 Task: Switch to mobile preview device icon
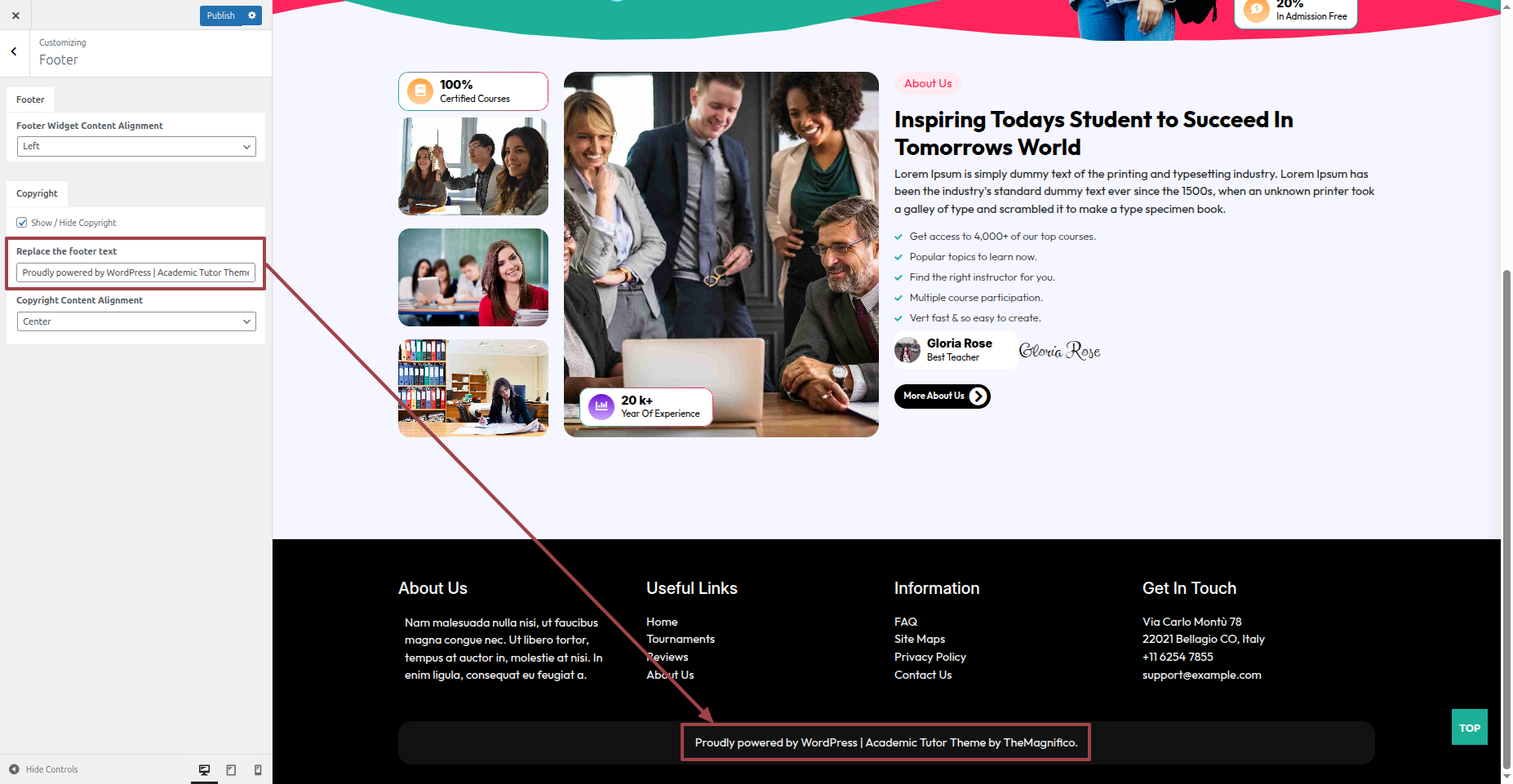point(258,769)
